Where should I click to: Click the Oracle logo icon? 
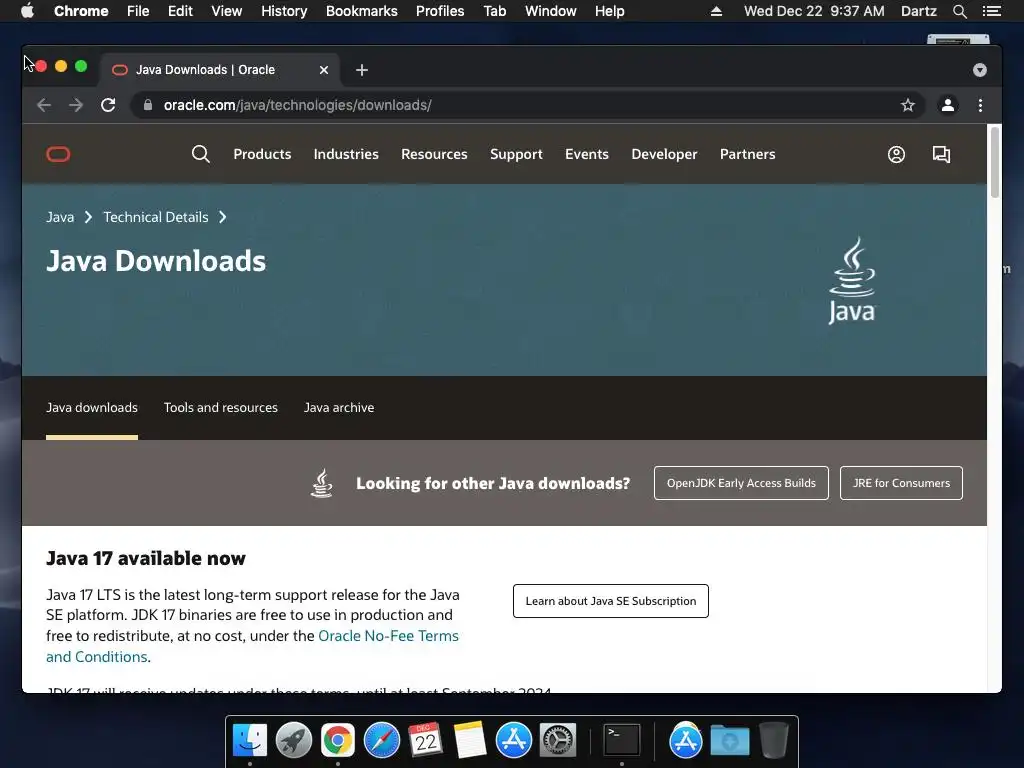click(58, 154)
